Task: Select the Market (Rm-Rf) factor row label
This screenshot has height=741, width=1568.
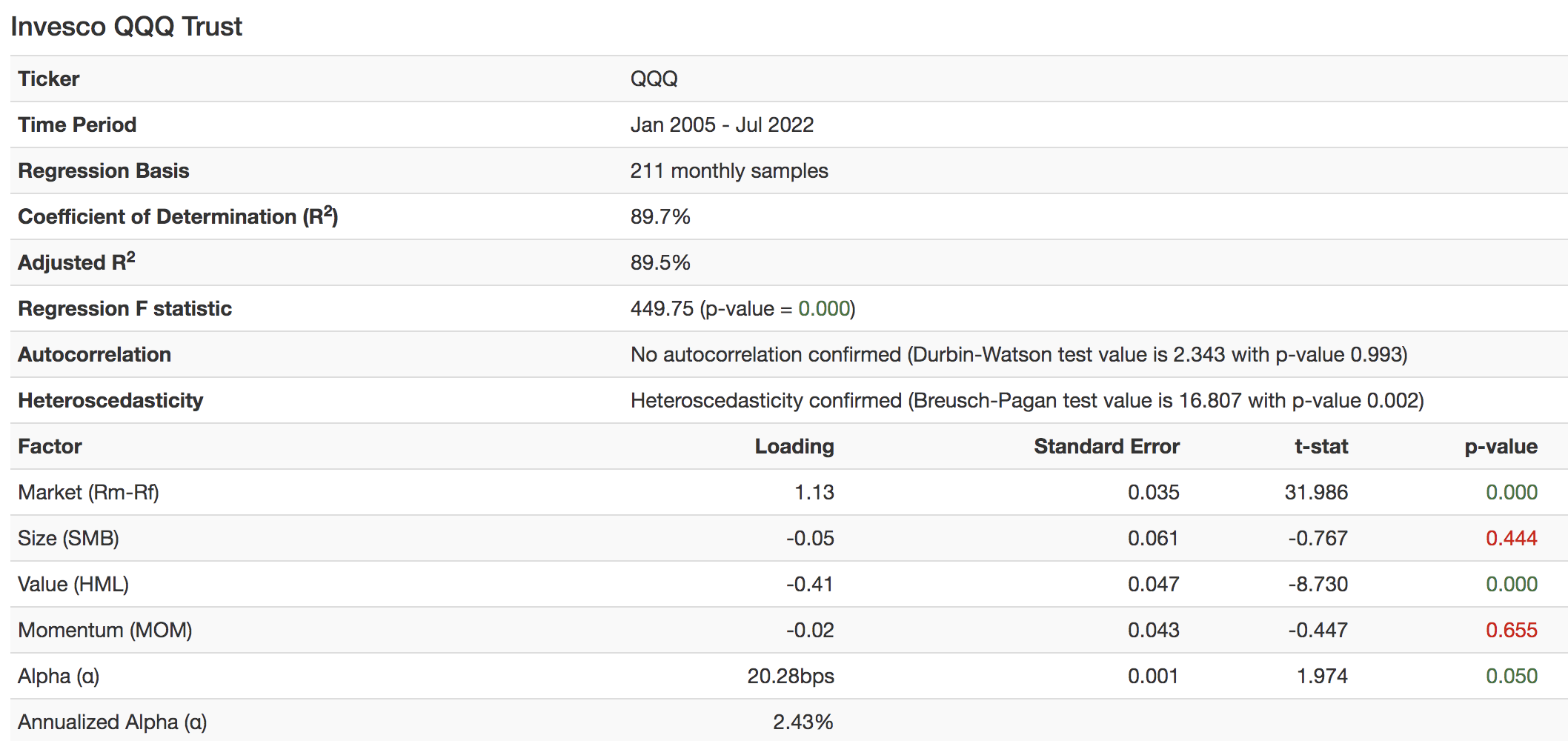Action: 88,492
